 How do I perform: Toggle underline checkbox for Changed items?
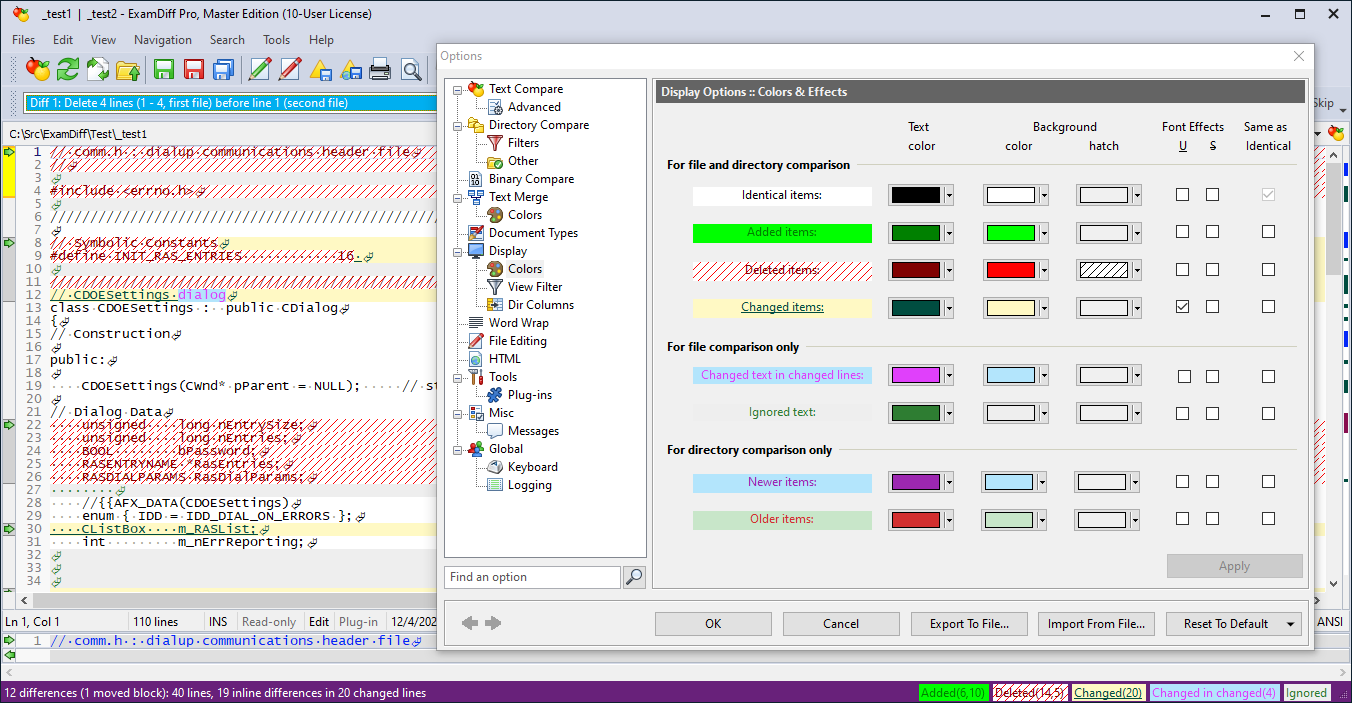(1183, 307)
